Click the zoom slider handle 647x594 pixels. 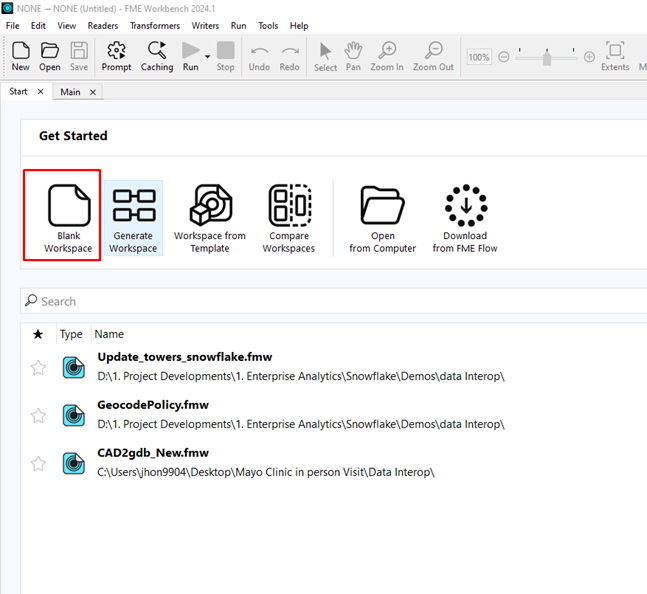tap(547, 57)
